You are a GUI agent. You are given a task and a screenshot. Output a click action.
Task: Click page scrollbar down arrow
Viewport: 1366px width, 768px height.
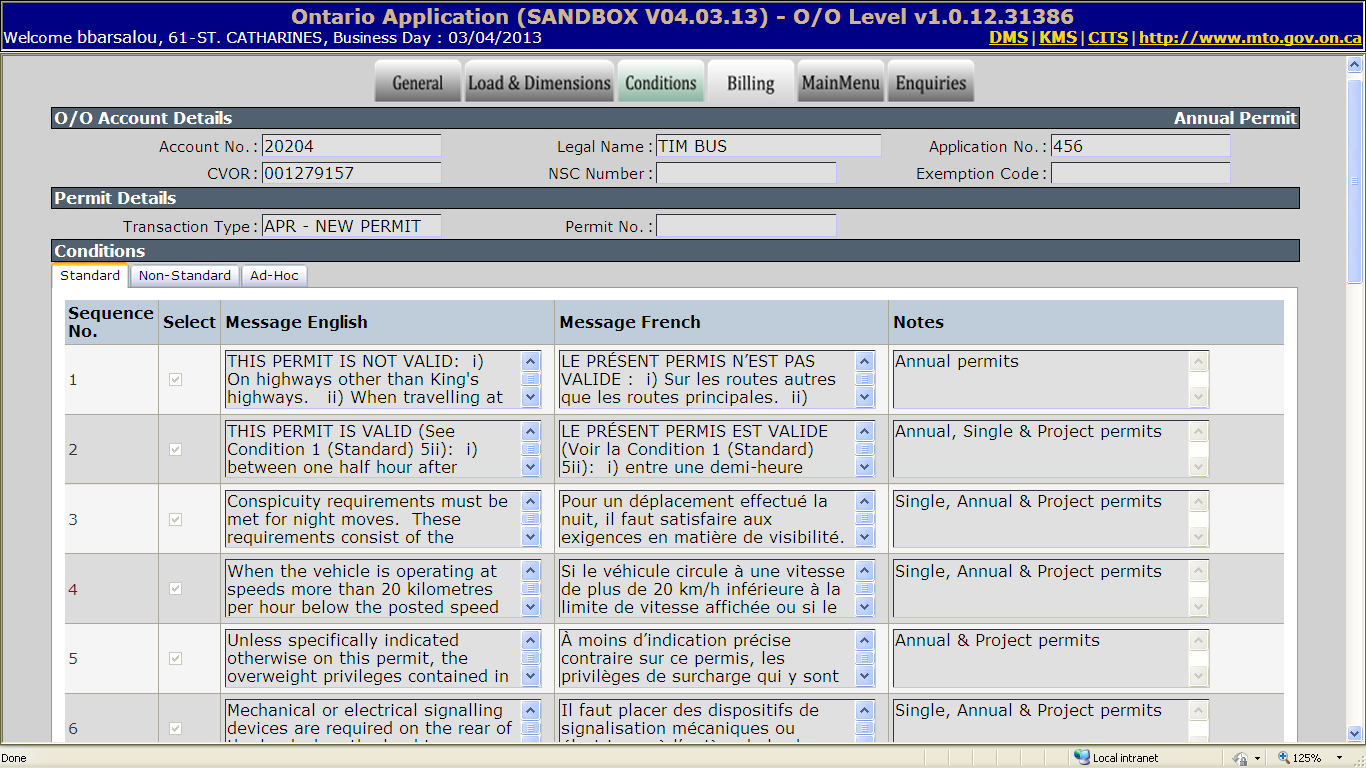click(x=1356, y=733)
